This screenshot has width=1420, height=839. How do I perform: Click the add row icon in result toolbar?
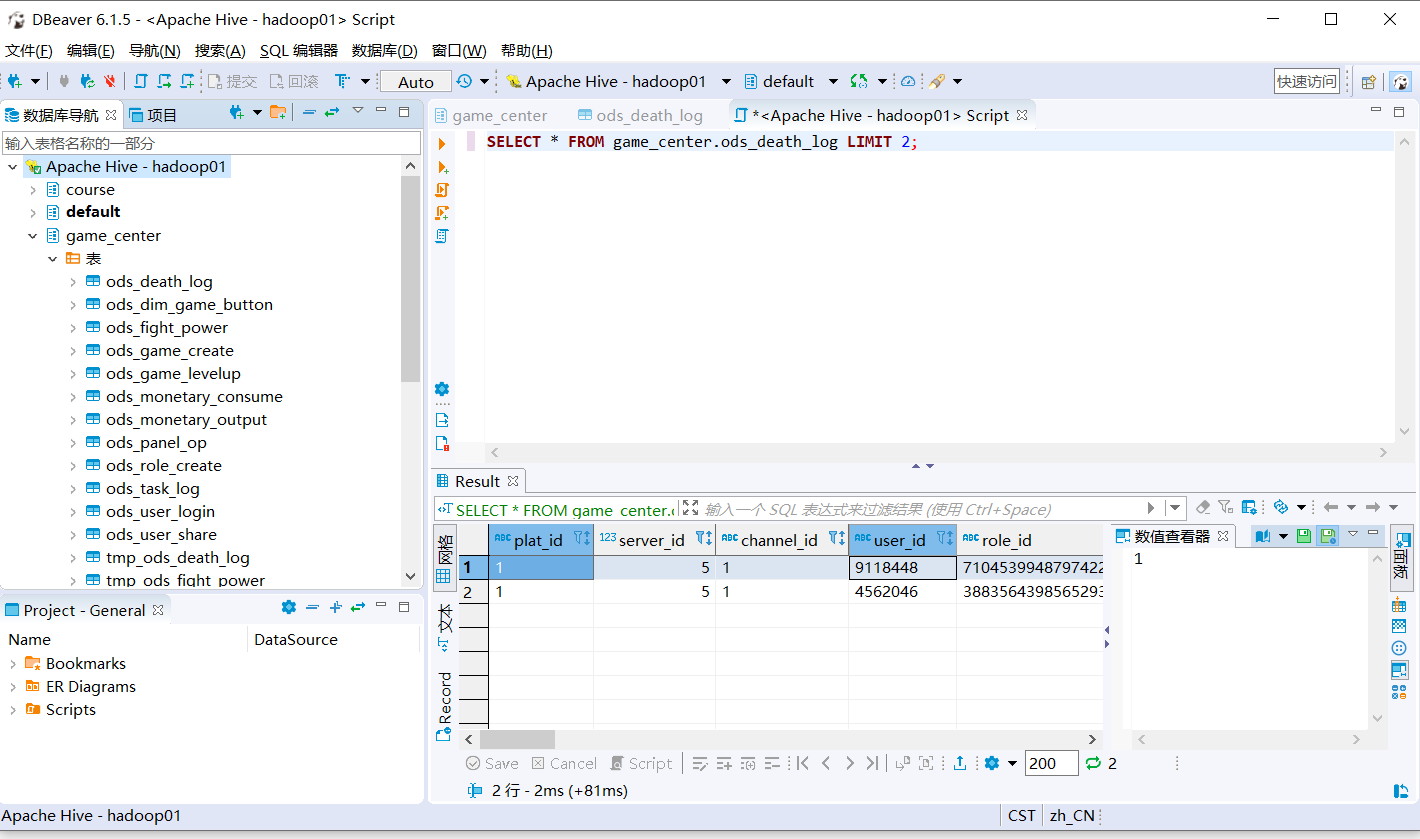(x=724, y=763)
